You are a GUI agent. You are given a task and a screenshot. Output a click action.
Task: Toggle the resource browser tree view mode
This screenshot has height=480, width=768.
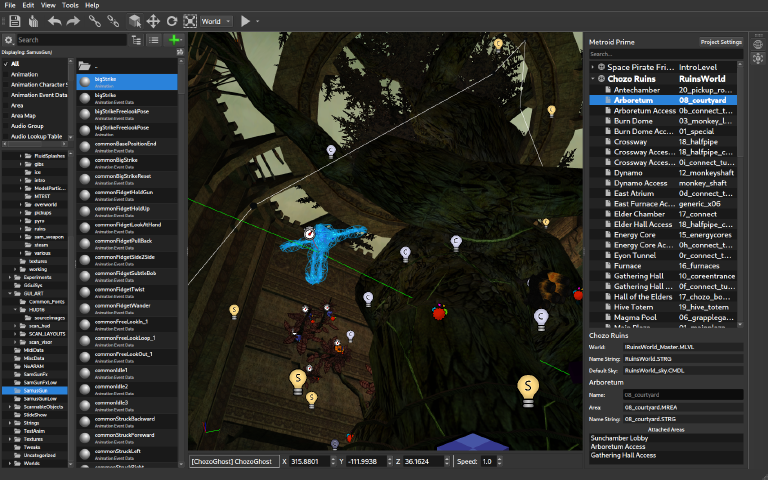coord(136,40)
